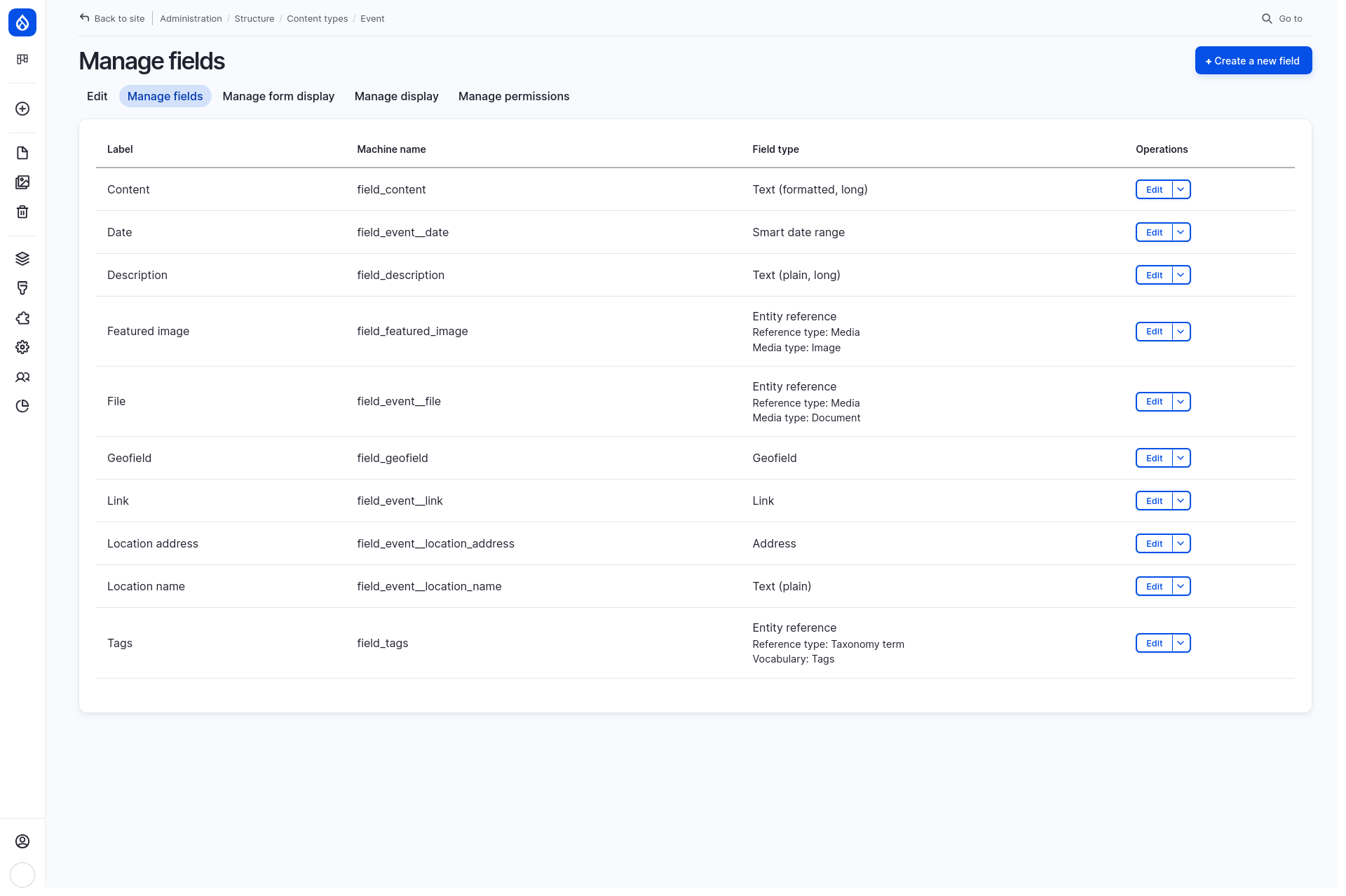Edit the Featured image field
The height and width of the screenshot is (896, 1346).
[1153, 332]
